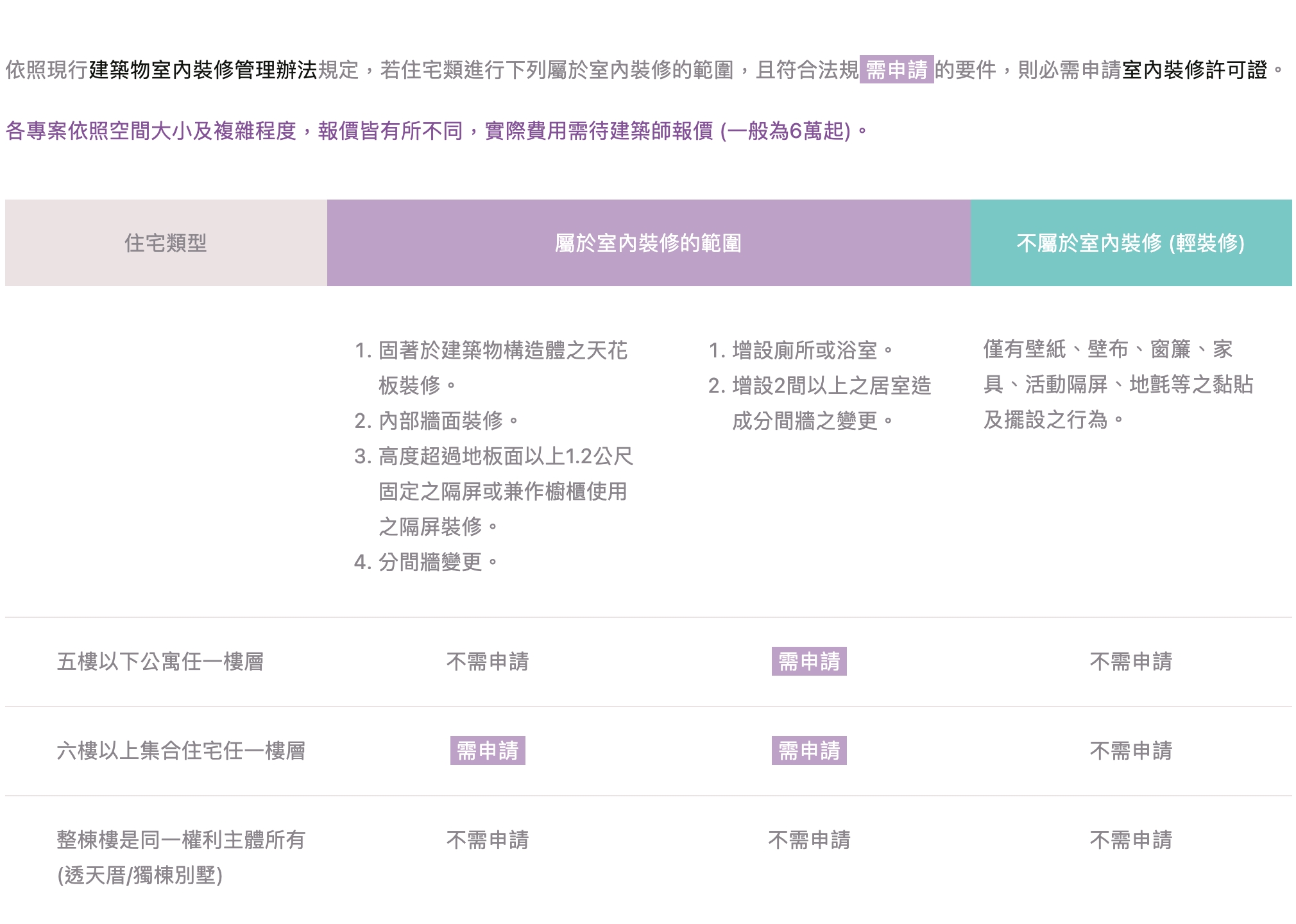Click the 住宅類型 header cell
Image resolution: width=1296 pixels, height=924 pixels.
point(166,243)
